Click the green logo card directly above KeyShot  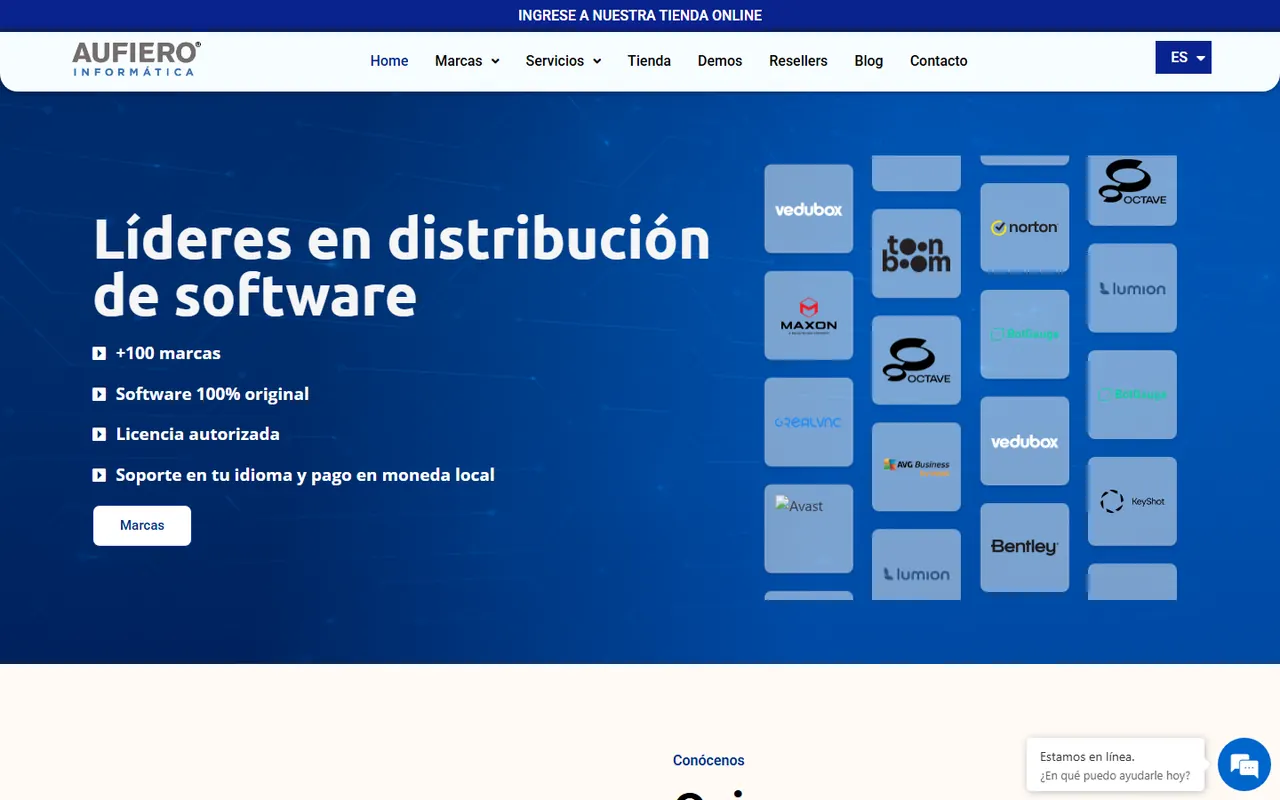(x=1132, y=394)
